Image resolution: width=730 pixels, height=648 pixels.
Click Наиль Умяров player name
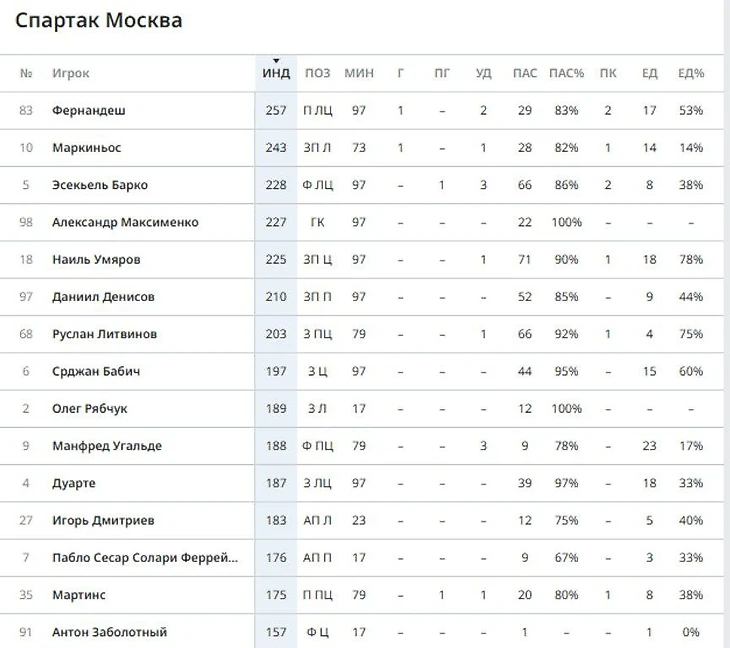[x=96, y=259]
